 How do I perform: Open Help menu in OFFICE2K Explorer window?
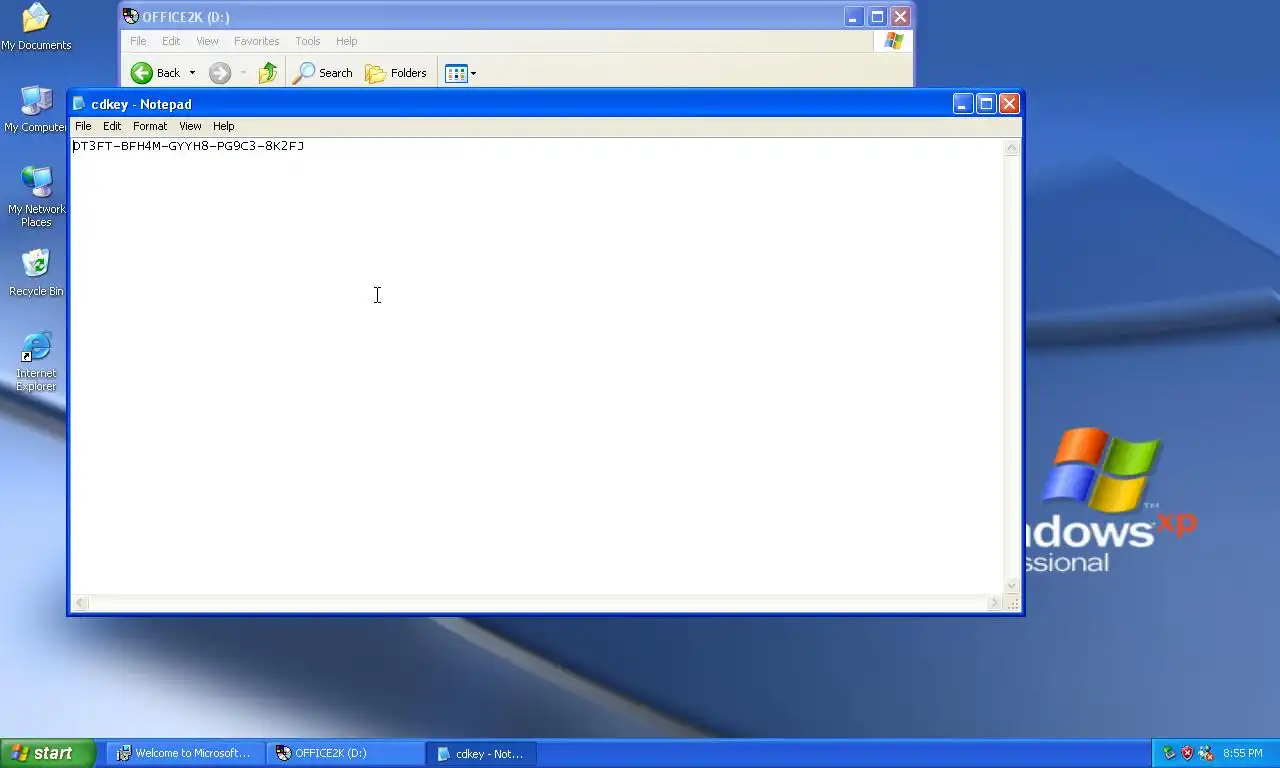click(346, 41)
